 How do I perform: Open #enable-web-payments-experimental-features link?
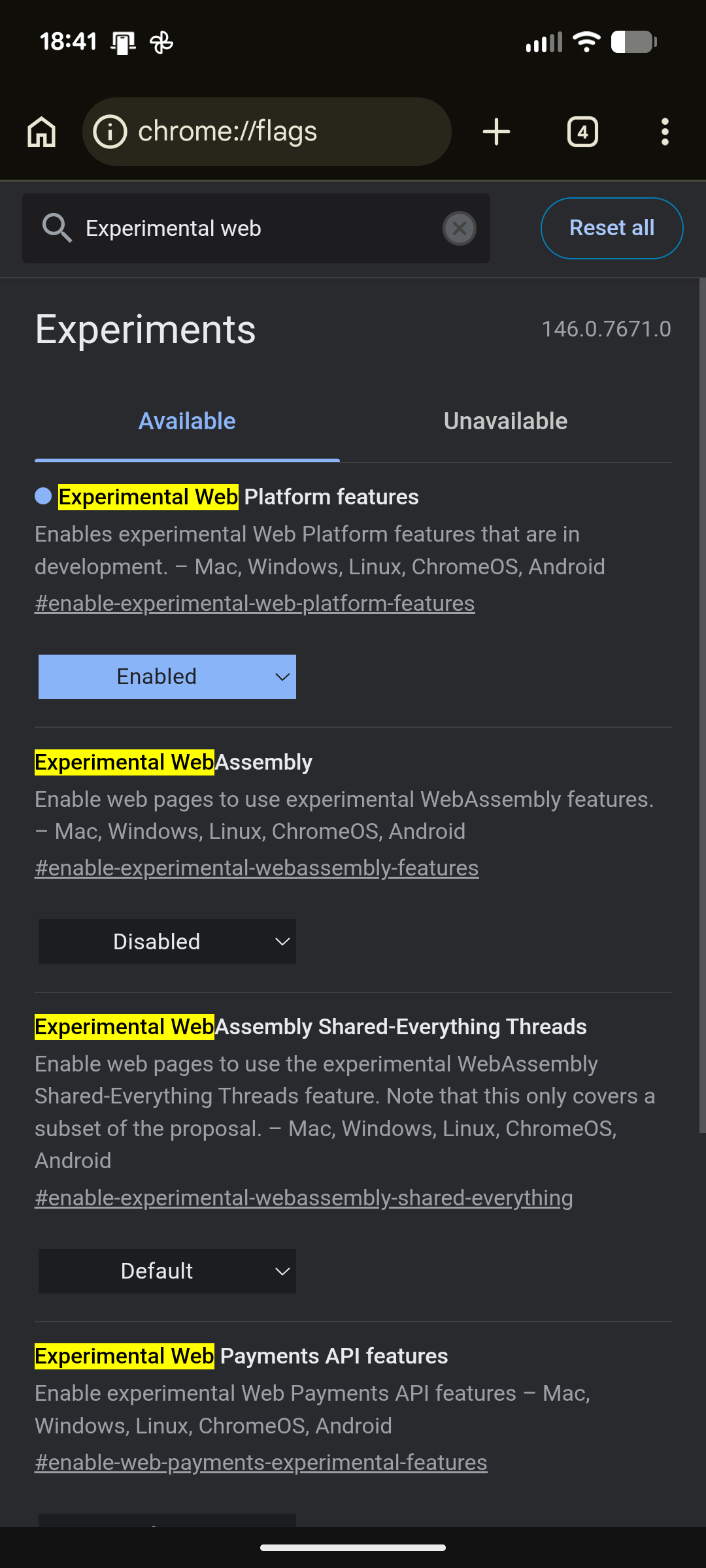tap(261, 1463)
